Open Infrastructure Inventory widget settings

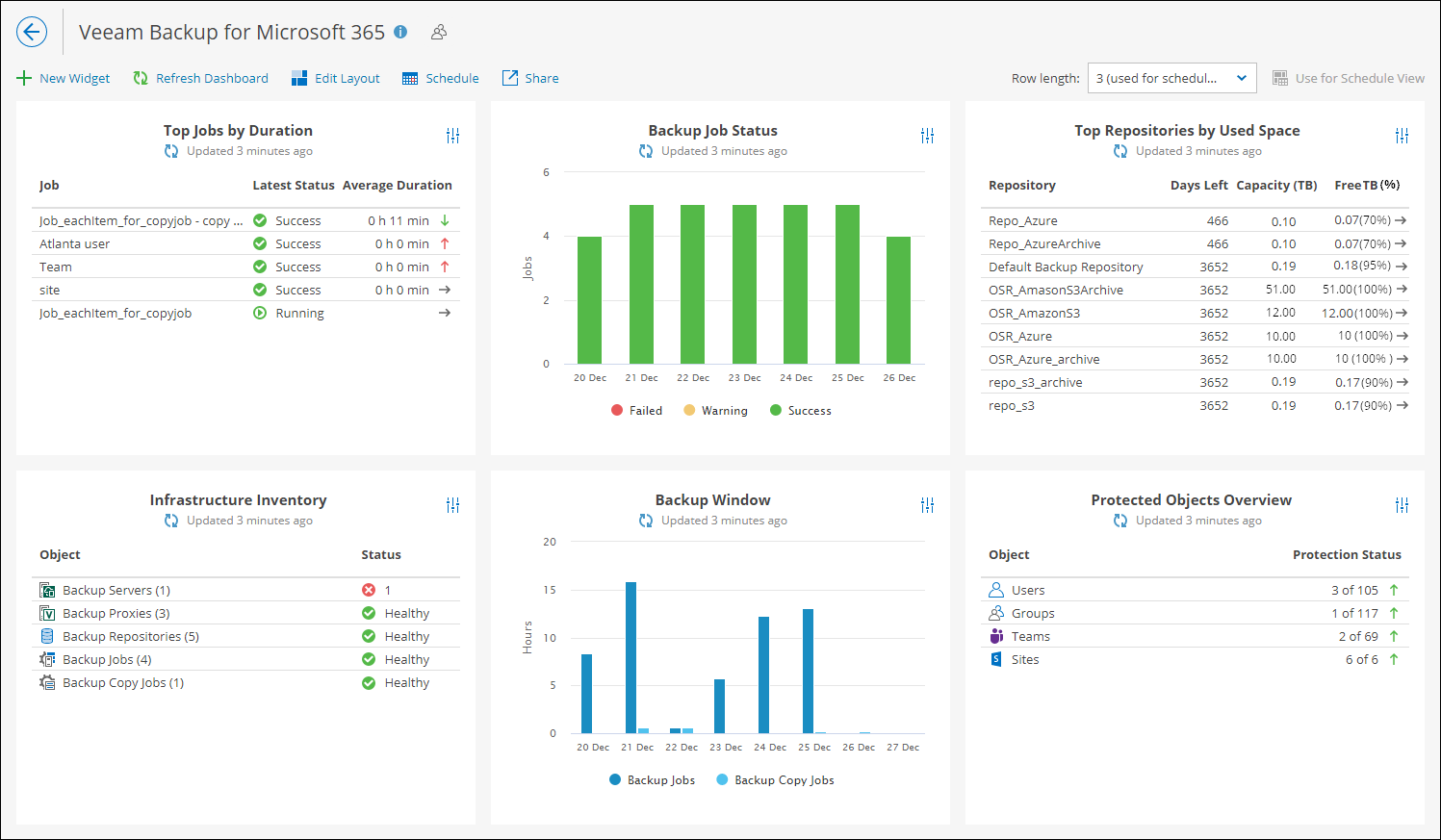point(453,505)
